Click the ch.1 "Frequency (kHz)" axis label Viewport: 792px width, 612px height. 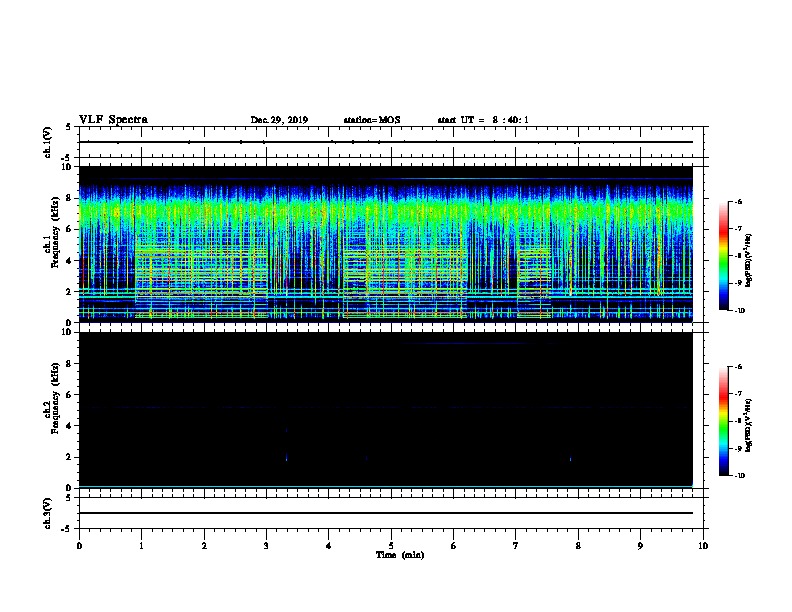55,233
